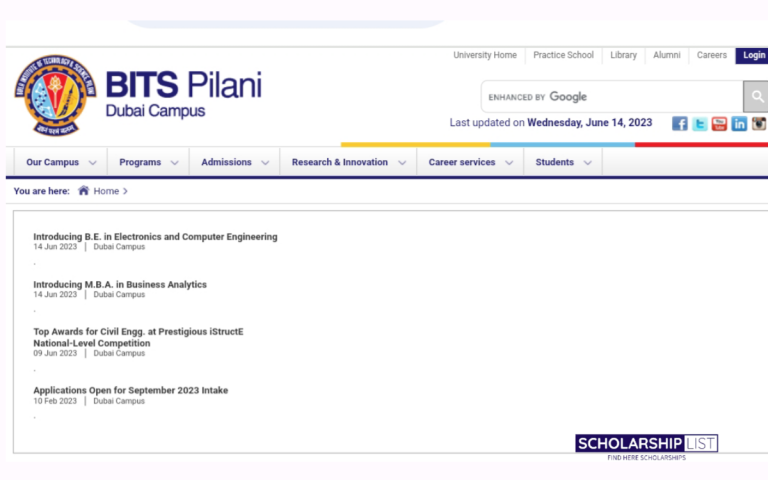The height and width of the screenshot is (480, 768).
Task: Click the breadcrumb arrow after Home
Action: coord(125,191)
